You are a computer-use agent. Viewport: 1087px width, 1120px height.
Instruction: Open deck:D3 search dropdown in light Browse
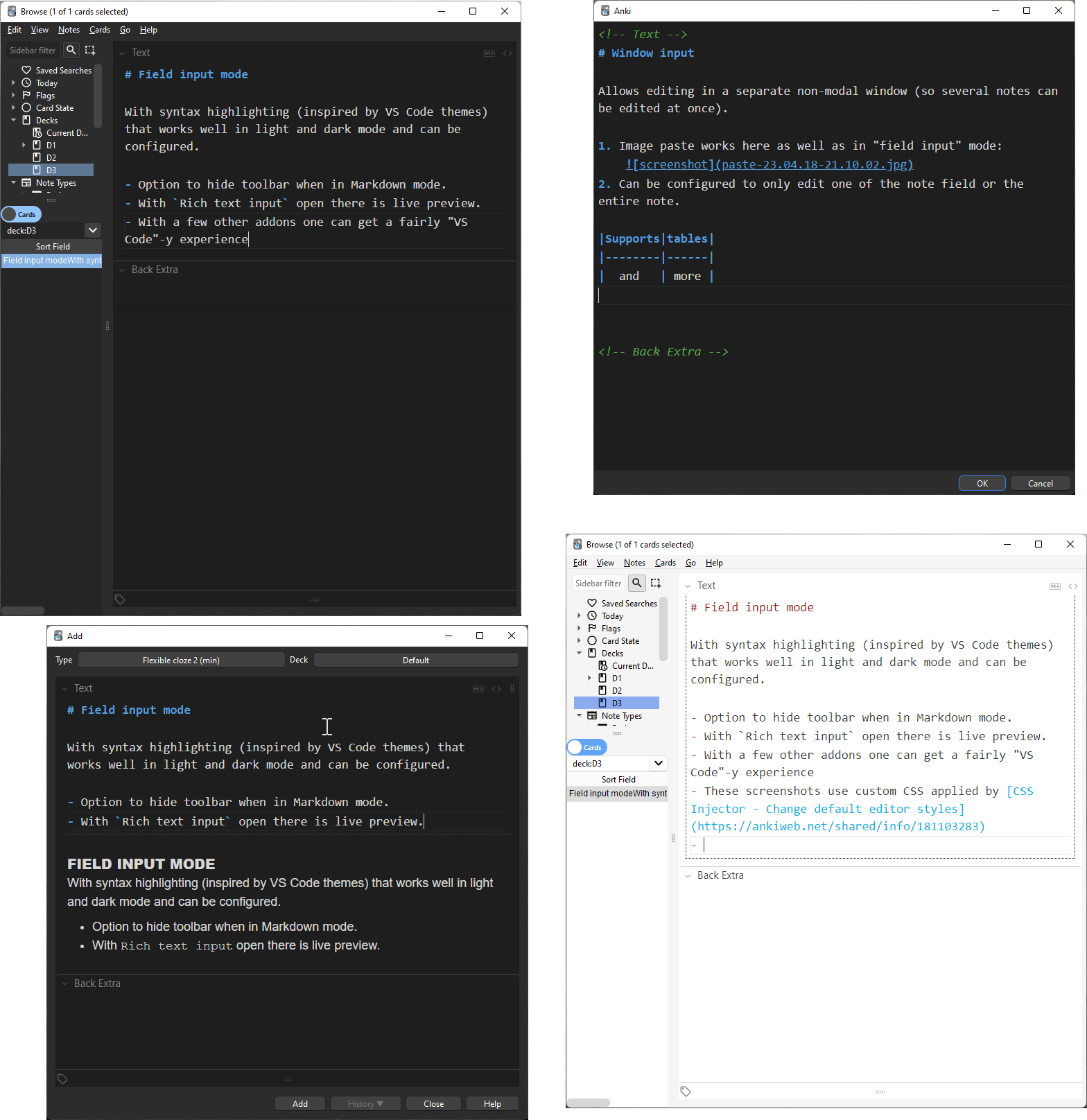(x=659, y=763)
